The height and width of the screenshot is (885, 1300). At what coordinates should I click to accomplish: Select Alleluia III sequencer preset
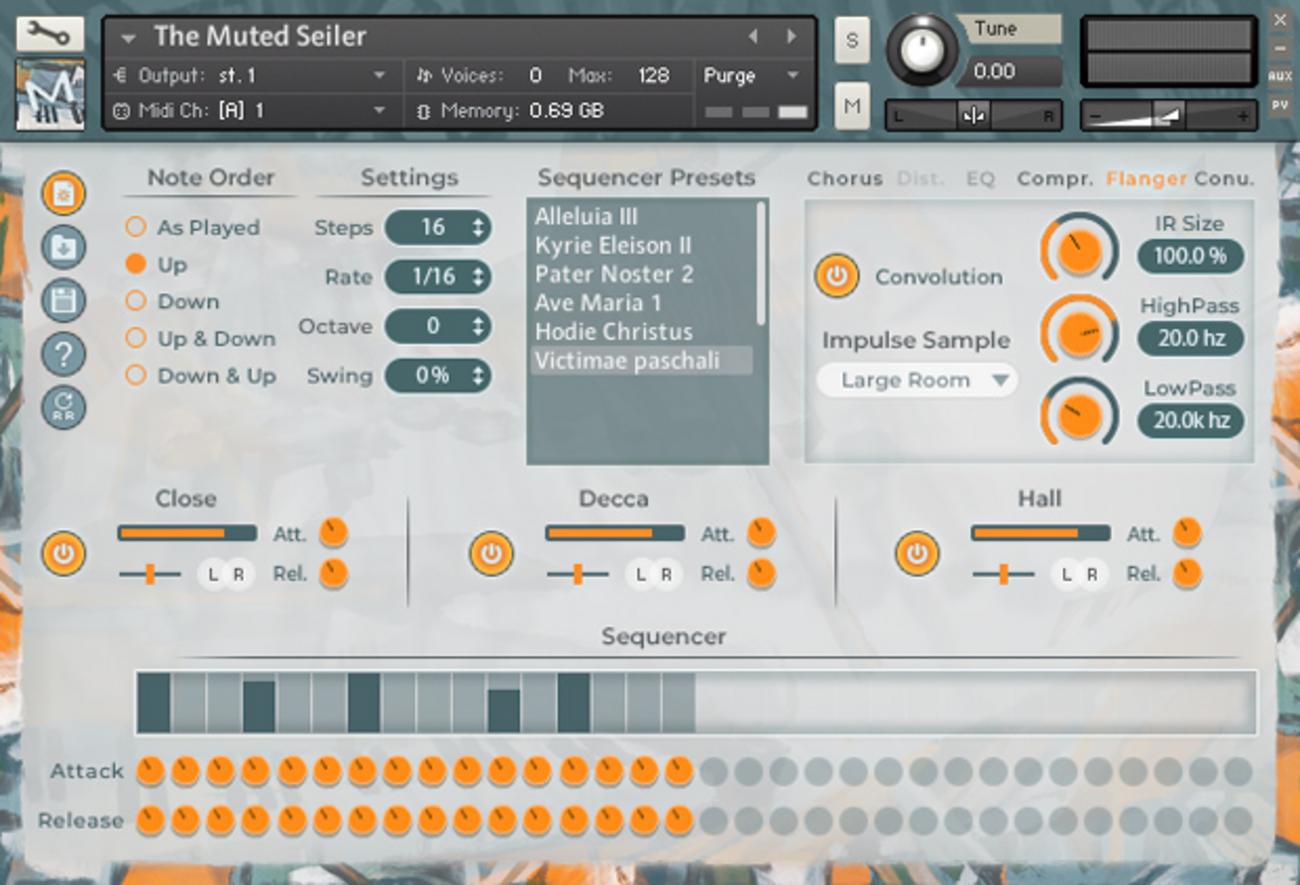643,217
